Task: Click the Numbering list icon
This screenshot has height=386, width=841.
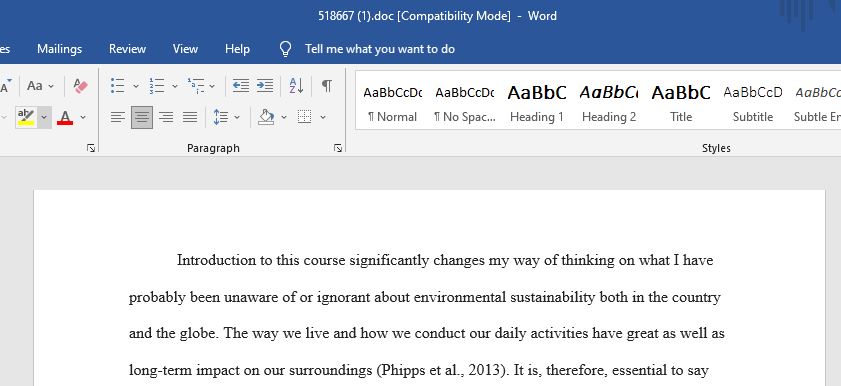Action: [x=157, y=86]
